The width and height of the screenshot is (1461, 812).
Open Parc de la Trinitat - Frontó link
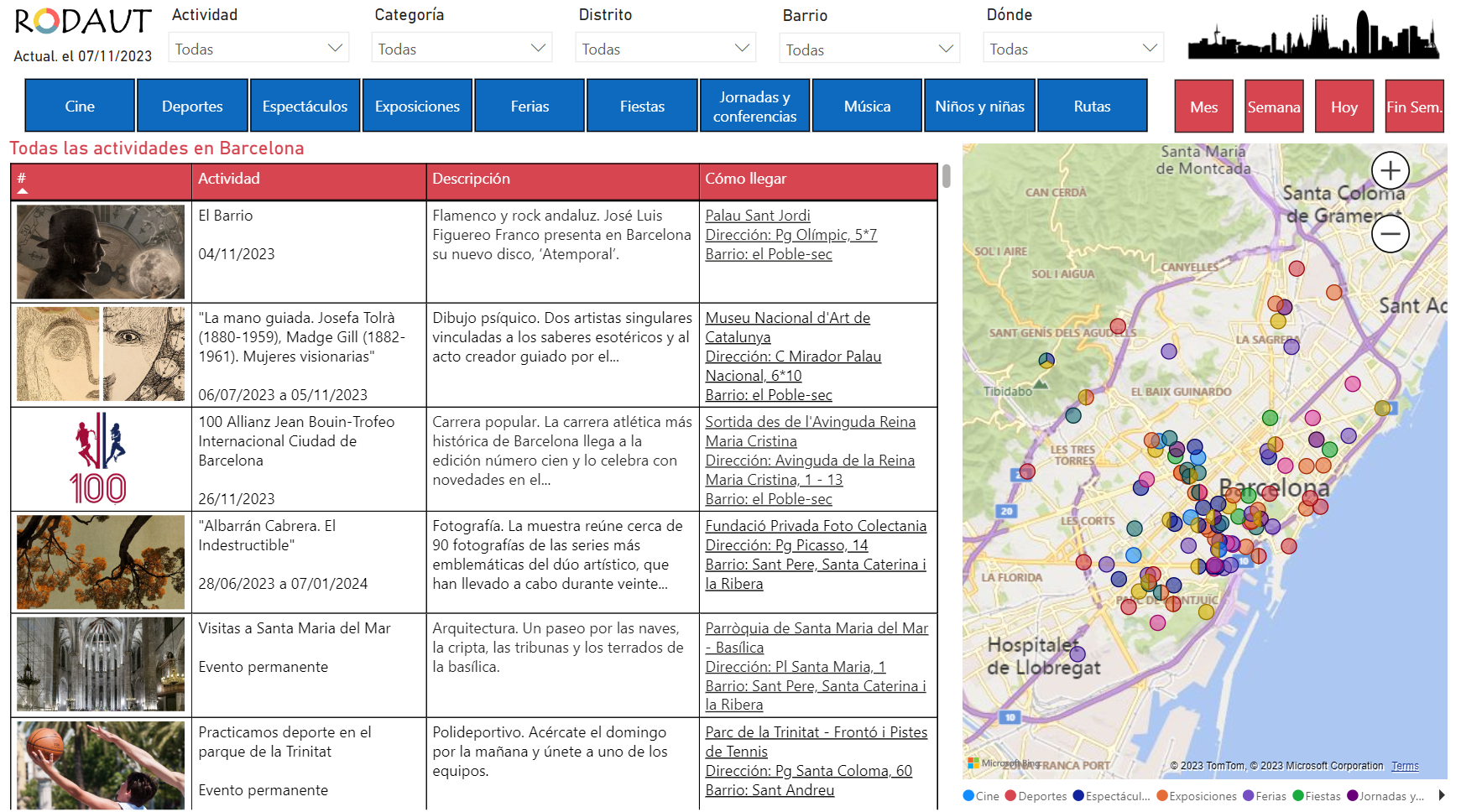[x=816, y=742]
